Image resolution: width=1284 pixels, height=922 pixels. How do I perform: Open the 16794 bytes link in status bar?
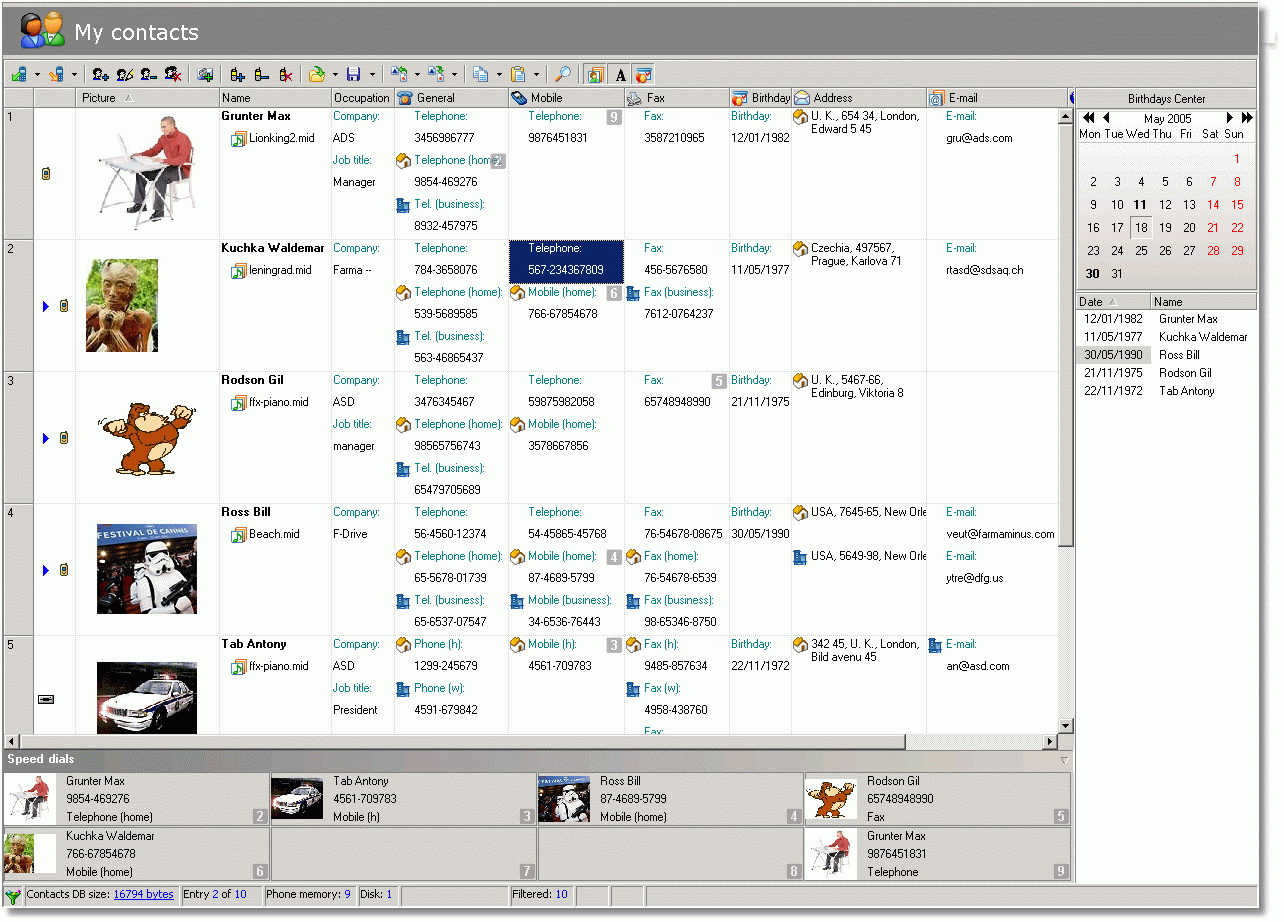tap(143, 894)
